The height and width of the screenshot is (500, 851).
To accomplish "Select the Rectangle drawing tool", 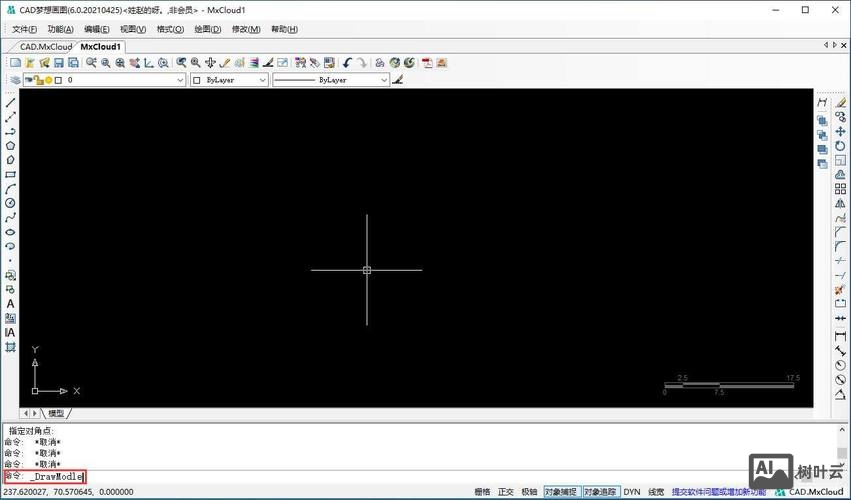I will click(11, 174).
